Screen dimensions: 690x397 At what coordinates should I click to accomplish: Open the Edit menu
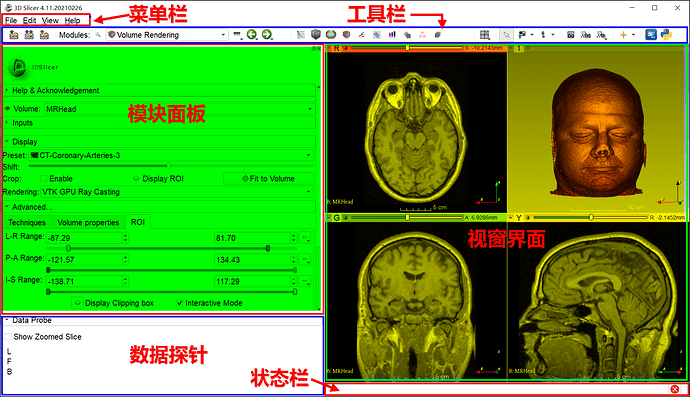coord(29,20)
